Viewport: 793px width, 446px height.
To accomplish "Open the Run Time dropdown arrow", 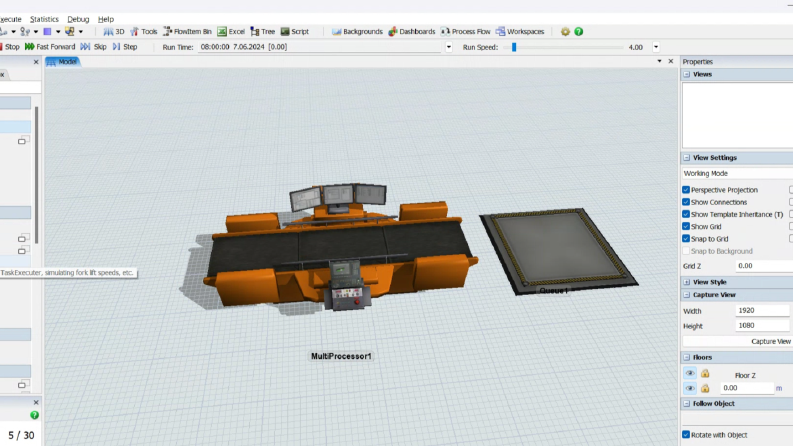I will [x=449, y=47].
